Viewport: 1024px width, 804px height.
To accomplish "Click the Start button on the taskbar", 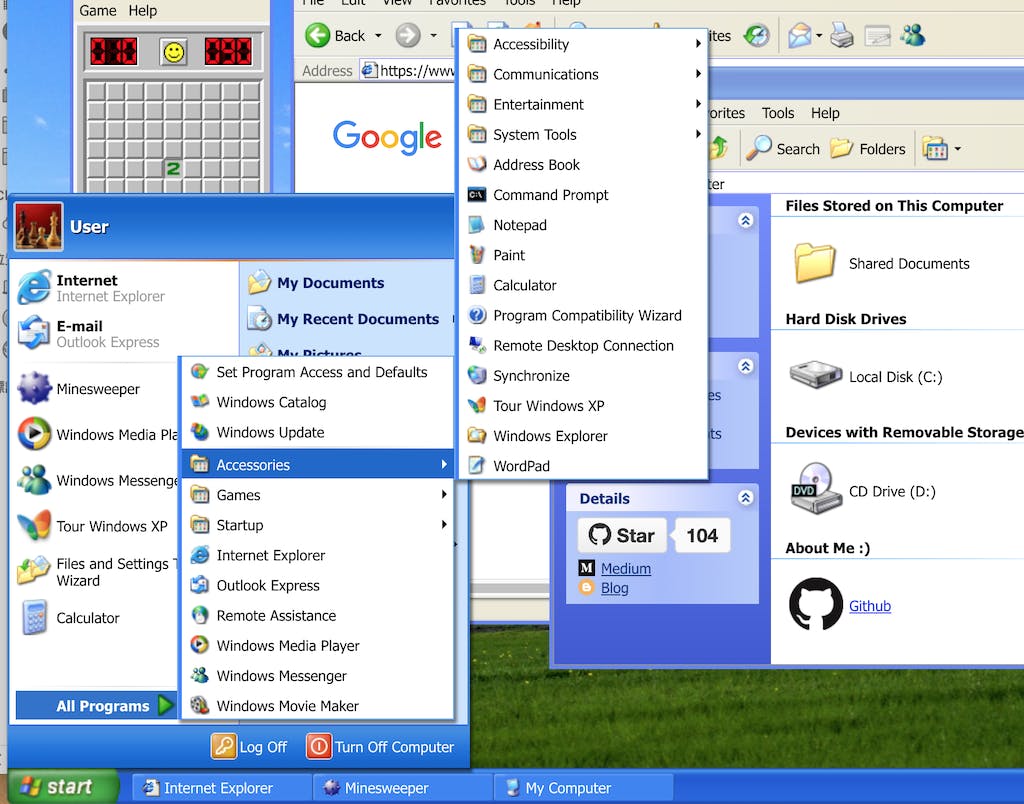I will pos(59,787).
